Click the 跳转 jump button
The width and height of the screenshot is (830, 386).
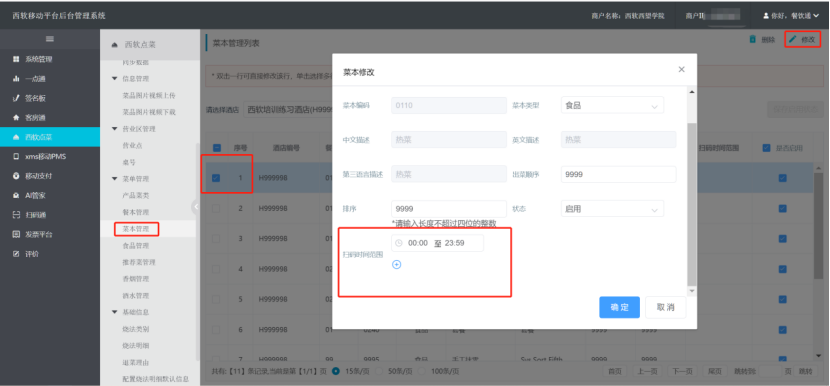[805, 372]
